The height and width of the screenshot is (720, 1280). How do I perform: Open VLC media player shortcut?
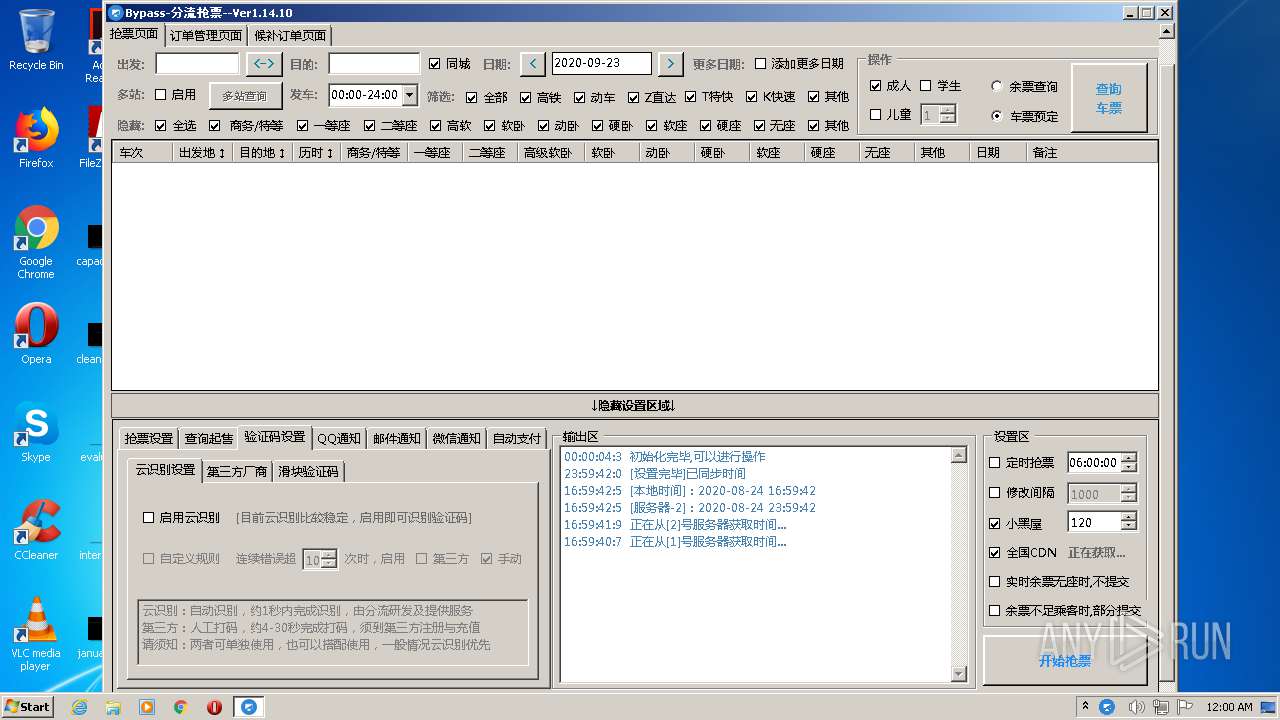pos(36,634)
